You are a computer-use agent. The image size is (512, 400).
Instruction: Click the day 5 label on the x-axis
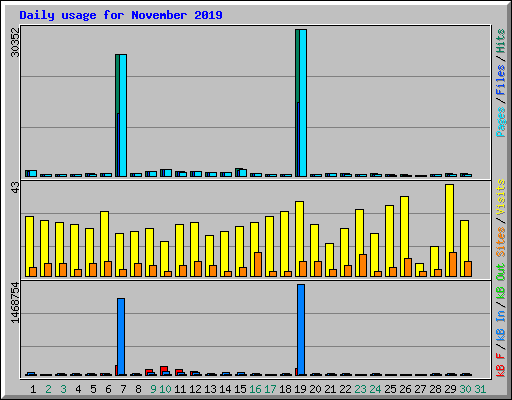pos(93,389)
